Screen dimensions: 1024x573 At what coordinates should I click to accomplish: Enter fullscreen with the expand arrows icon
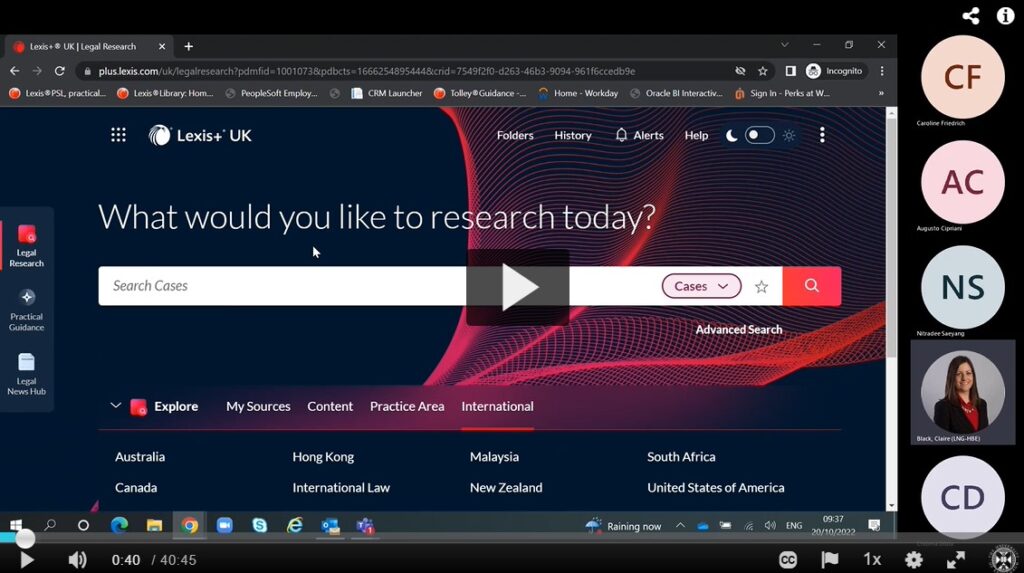[x=955, y=560]
